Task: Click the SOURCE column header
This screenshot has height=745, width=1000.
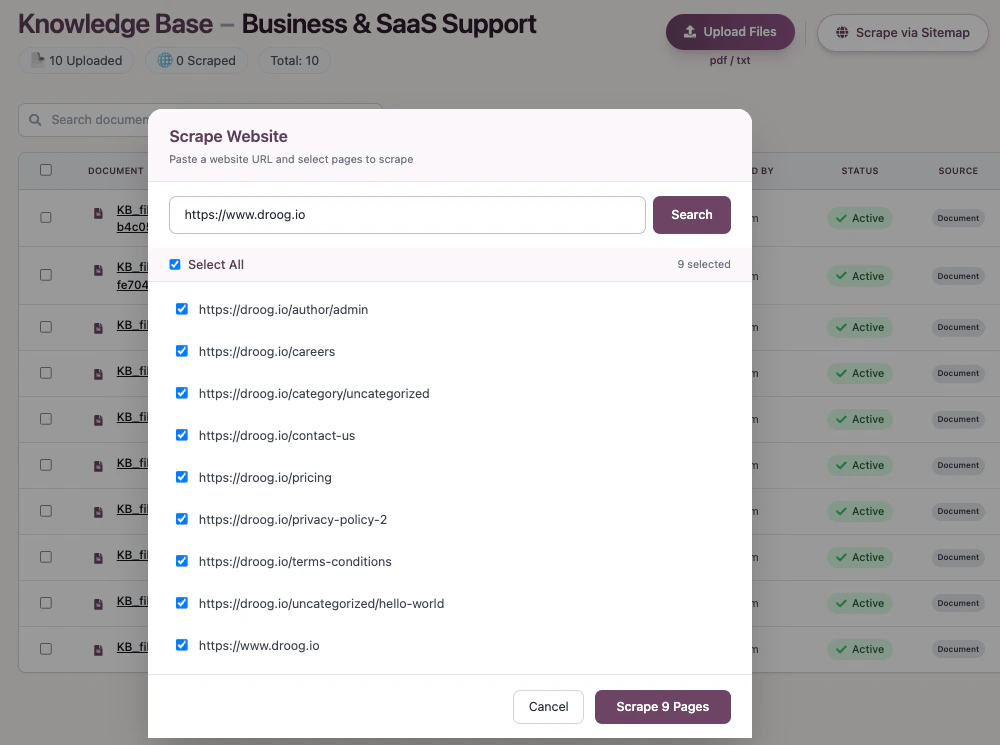Action: coord(958,170)
